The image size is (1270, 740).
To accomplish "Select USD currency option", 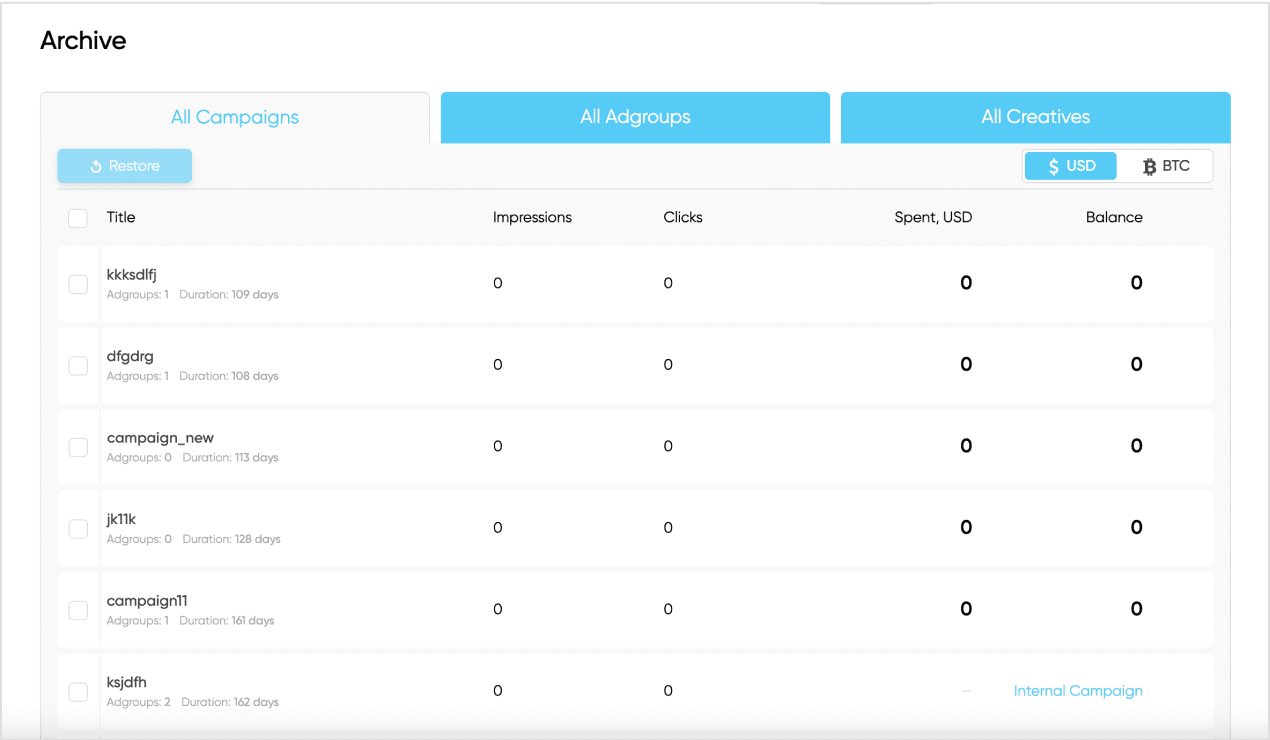I will (1071, 166).
